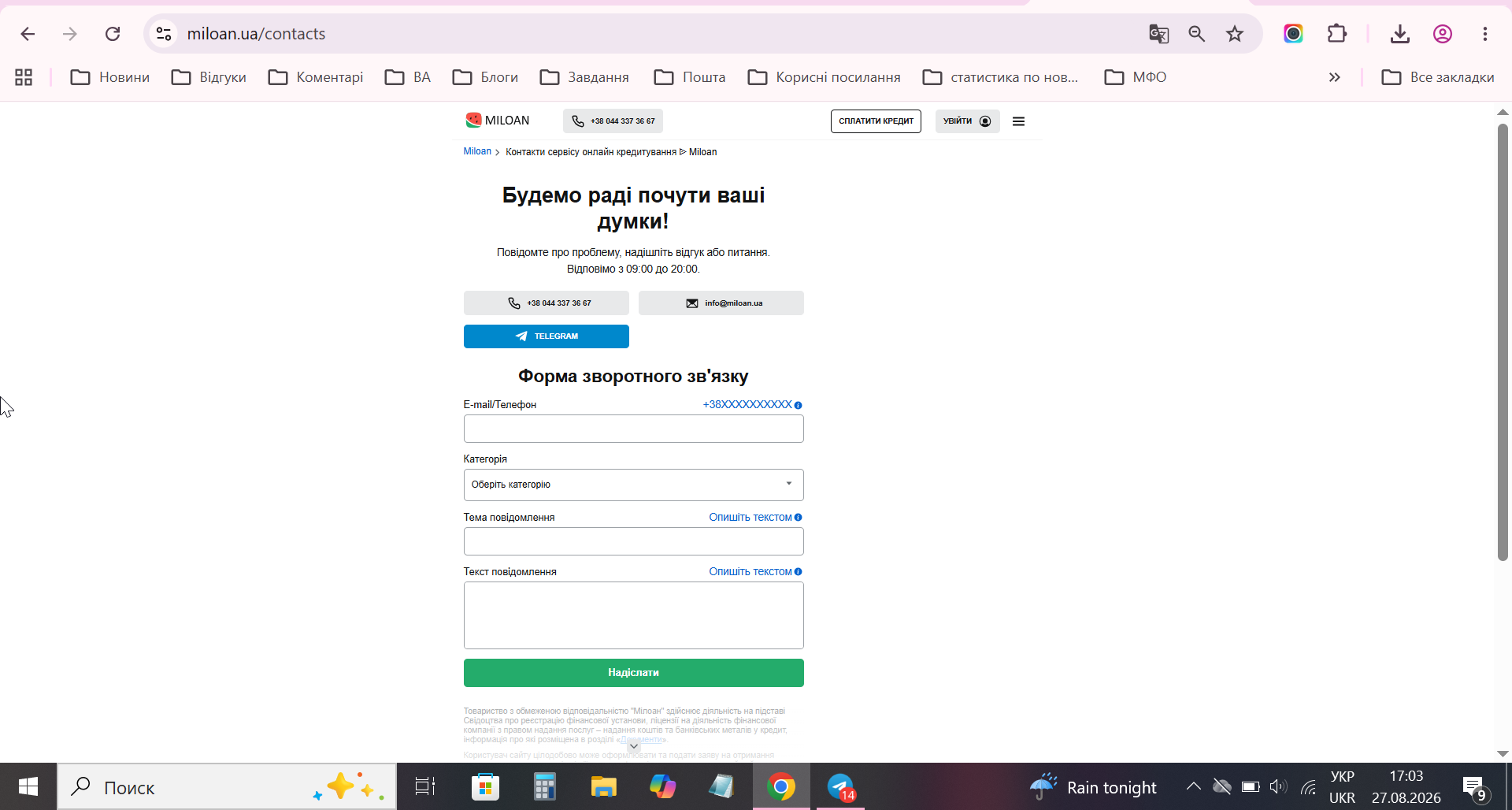Image resolution: width=1512 pixels, height=810 pixels.
Task: Click info icon next to +38XXXXXXXXXX hint
Action: click(799, 405)
